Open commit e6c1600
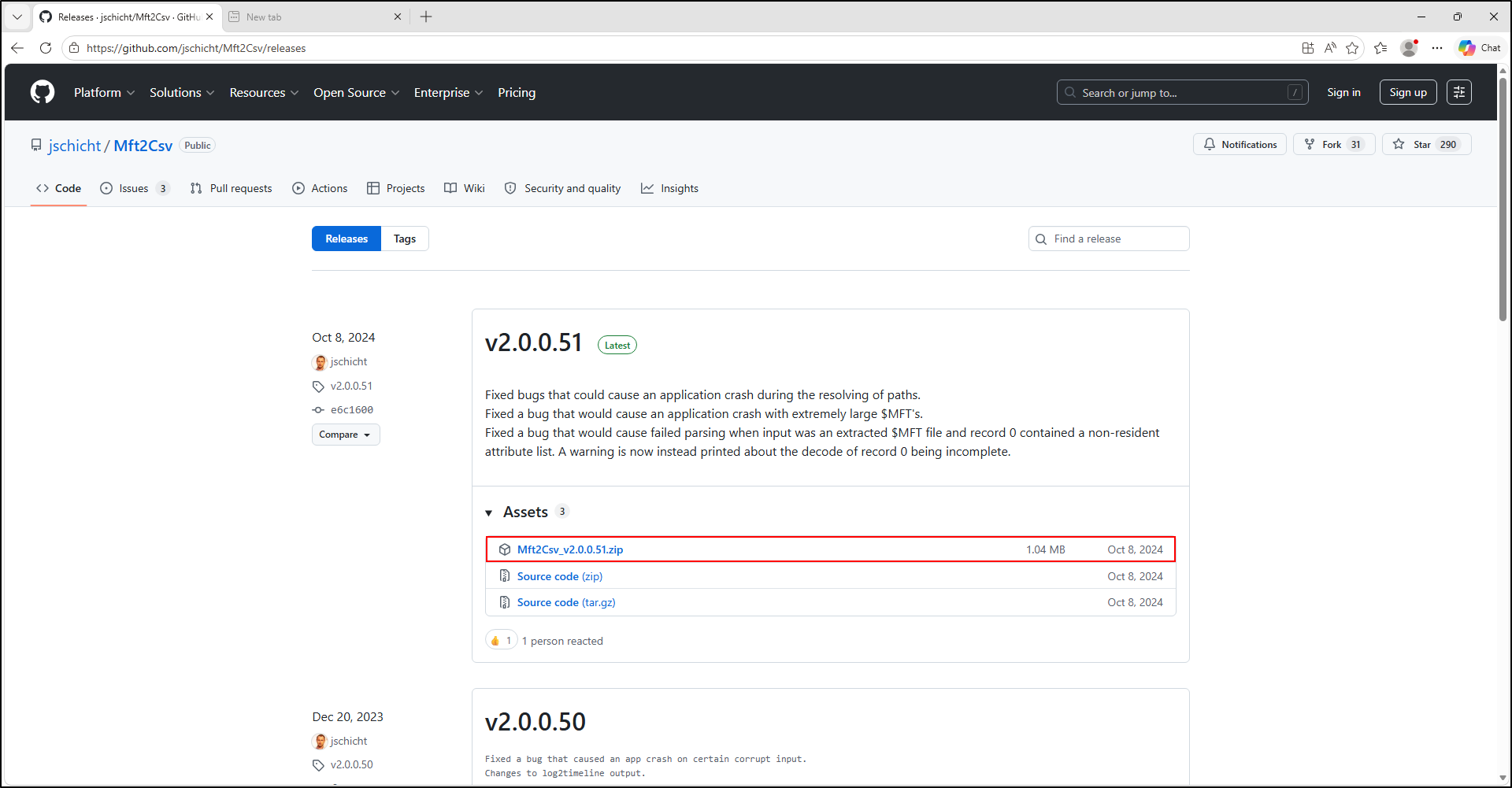This screenshot has width=1512, height=788. [352, 409]
